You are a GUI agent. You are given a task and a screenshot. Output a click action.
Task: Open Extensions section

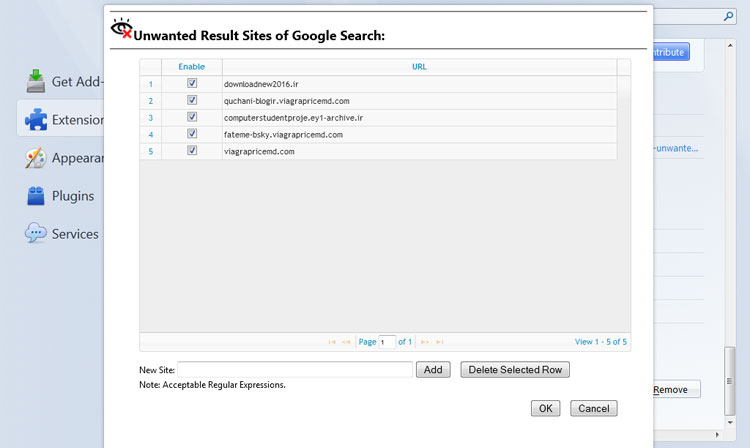pyautogui.click(x=61, y=119)
